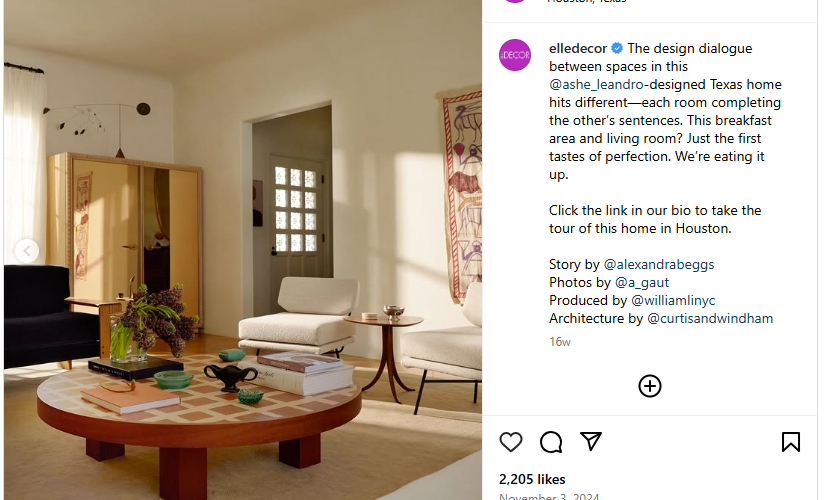Visit @curtisandwindham architecture profile

(709, 318)
